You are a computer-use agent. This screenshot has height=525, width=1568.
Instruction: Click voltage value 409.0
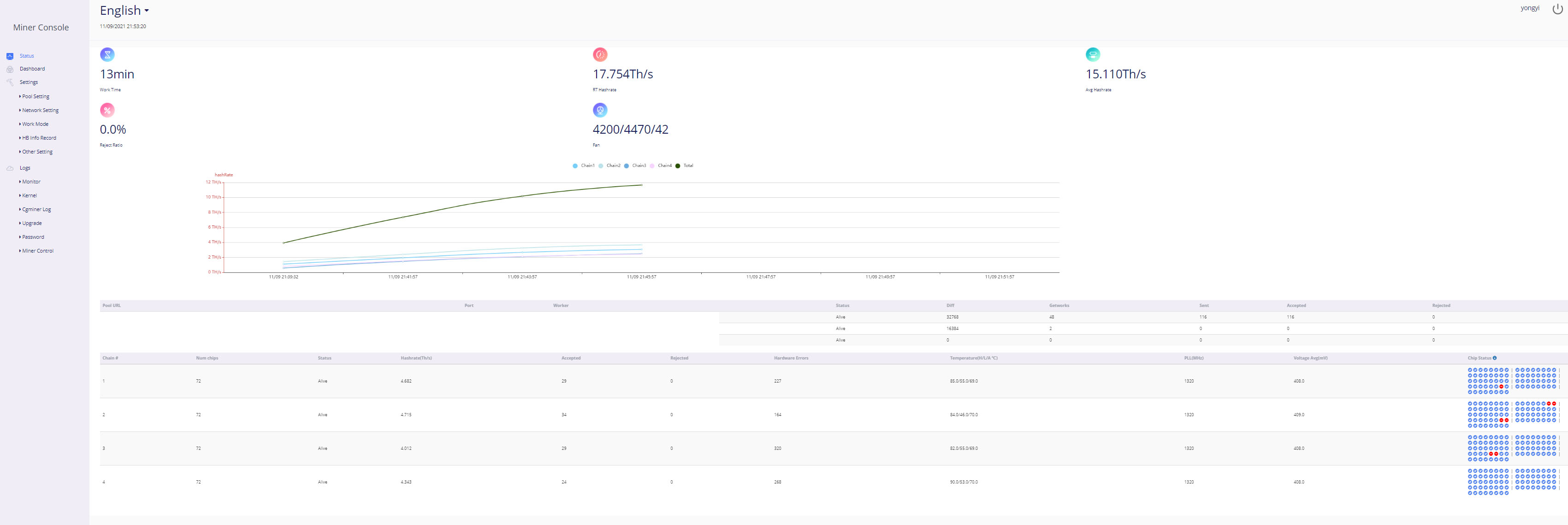(x=1298, y=415)
